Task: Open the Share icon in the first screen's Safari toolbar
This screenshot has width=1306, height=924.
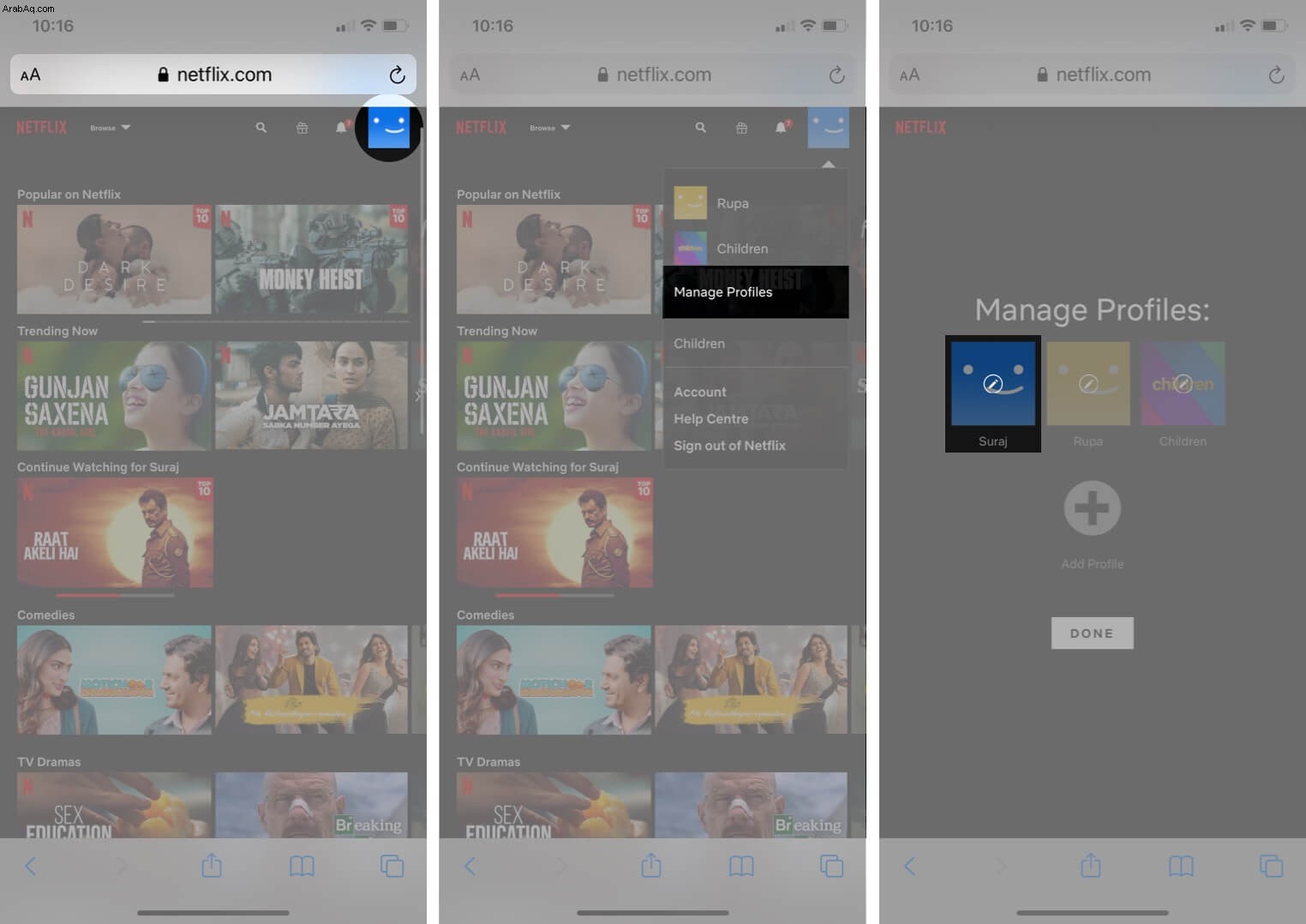Action: [212, 866]
